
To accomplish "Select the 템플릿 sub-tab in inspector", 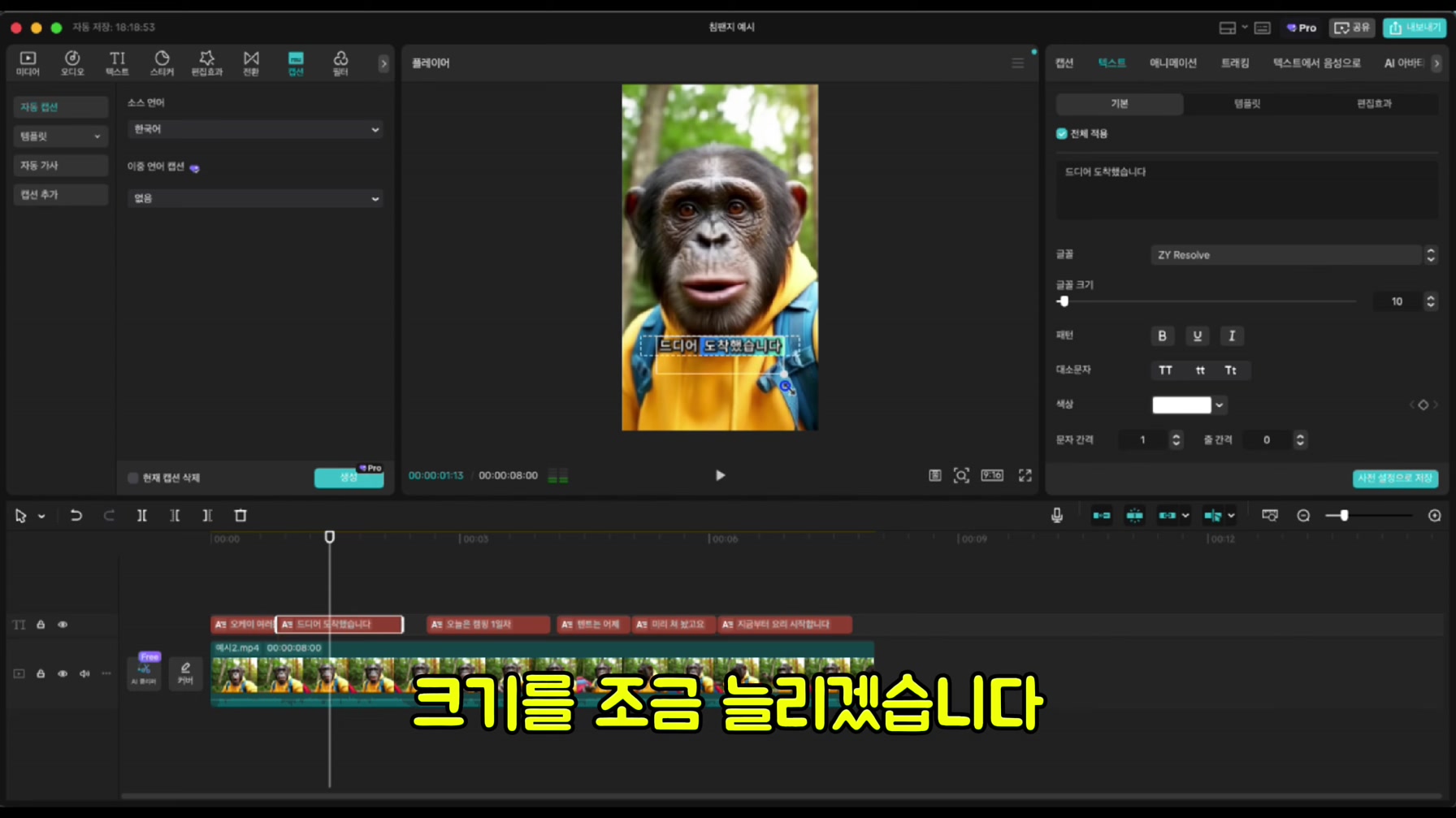I will pyautogui.click(x=1247, y=104).
